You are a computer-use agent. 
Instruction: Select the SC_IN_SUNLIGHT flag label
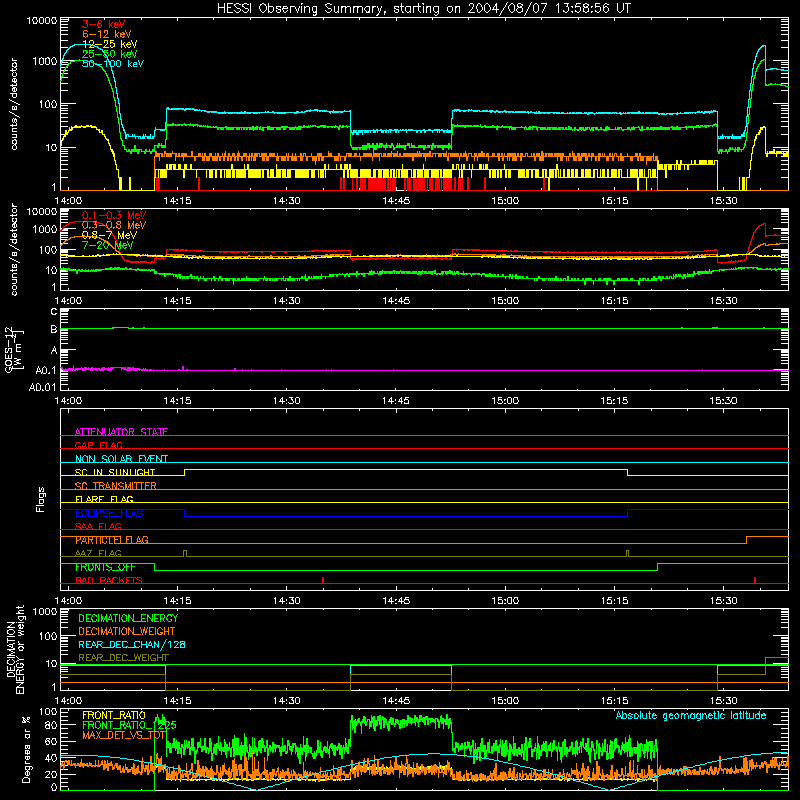tap(115, 472)
